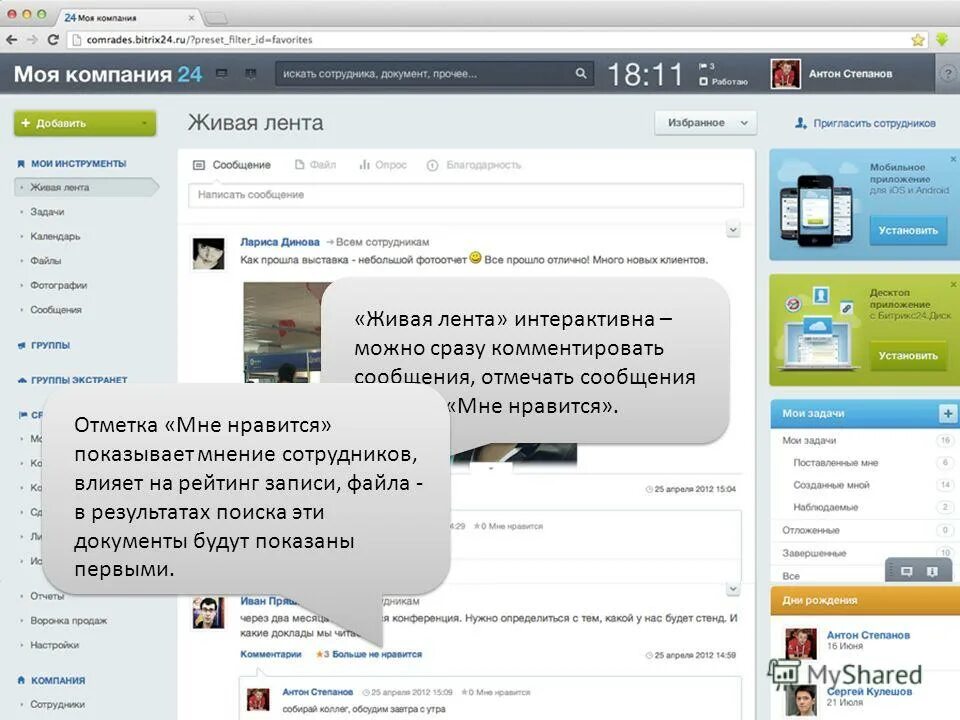Screen dimensions: 960x720
Task: Open Отложенные tasks
Action: click(811, 530)
